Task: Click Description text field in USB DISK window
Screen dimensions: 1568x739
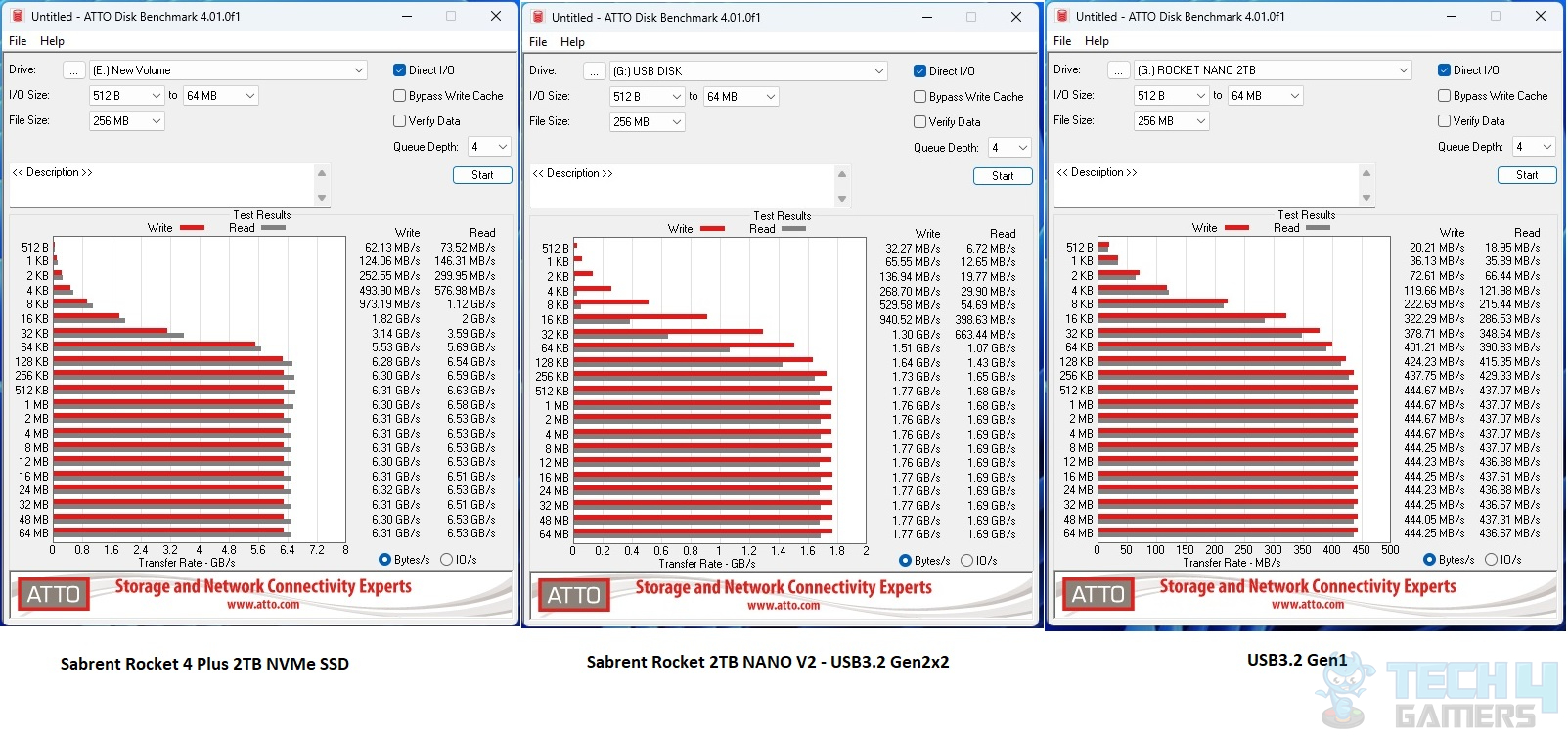Action: (683, 186)
